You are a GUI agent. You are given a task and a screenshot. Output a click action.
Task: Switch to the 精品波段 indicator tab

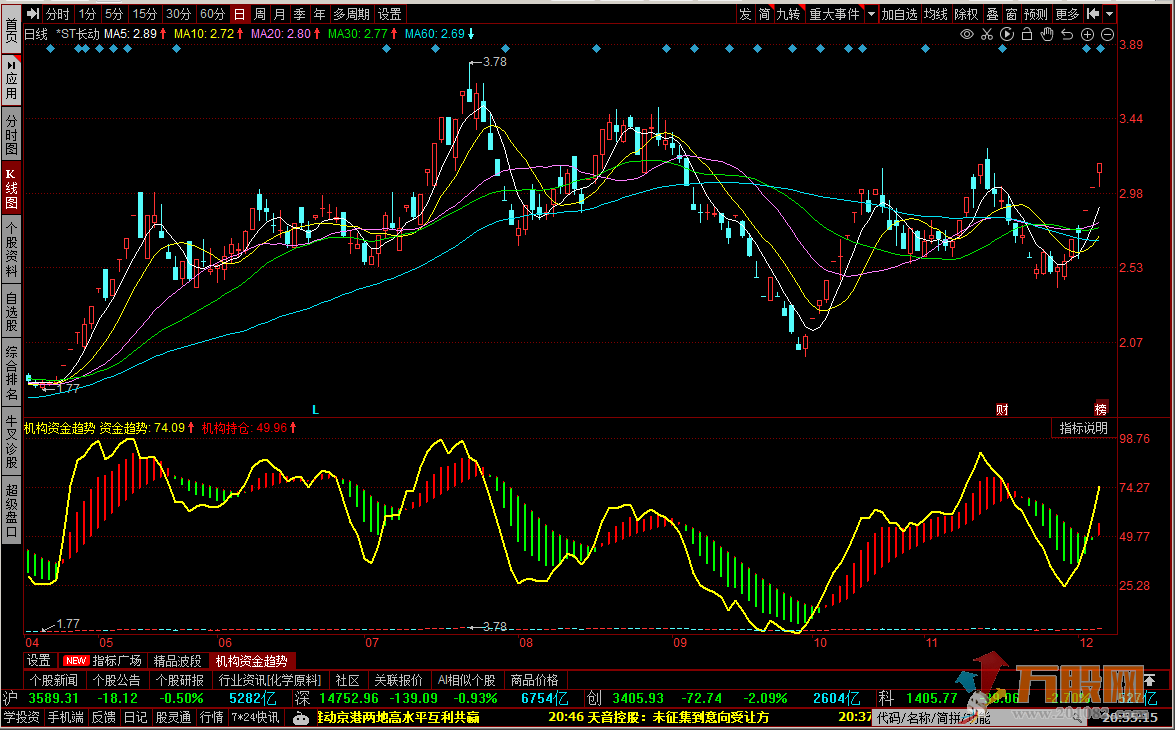tap(178, 661)
